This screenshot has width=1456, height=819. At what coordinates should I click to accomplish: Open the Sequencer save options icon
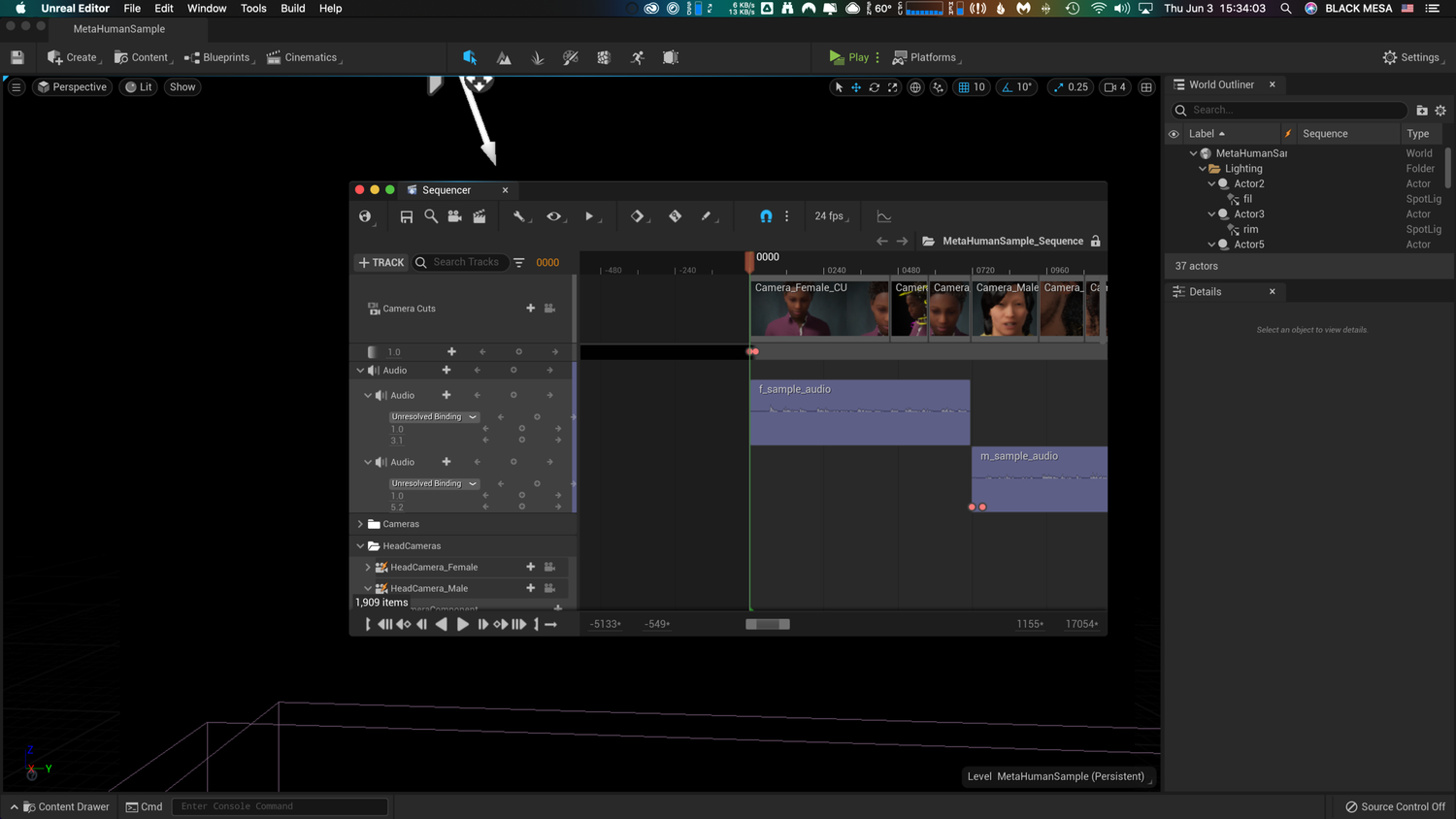click(406, 215)
